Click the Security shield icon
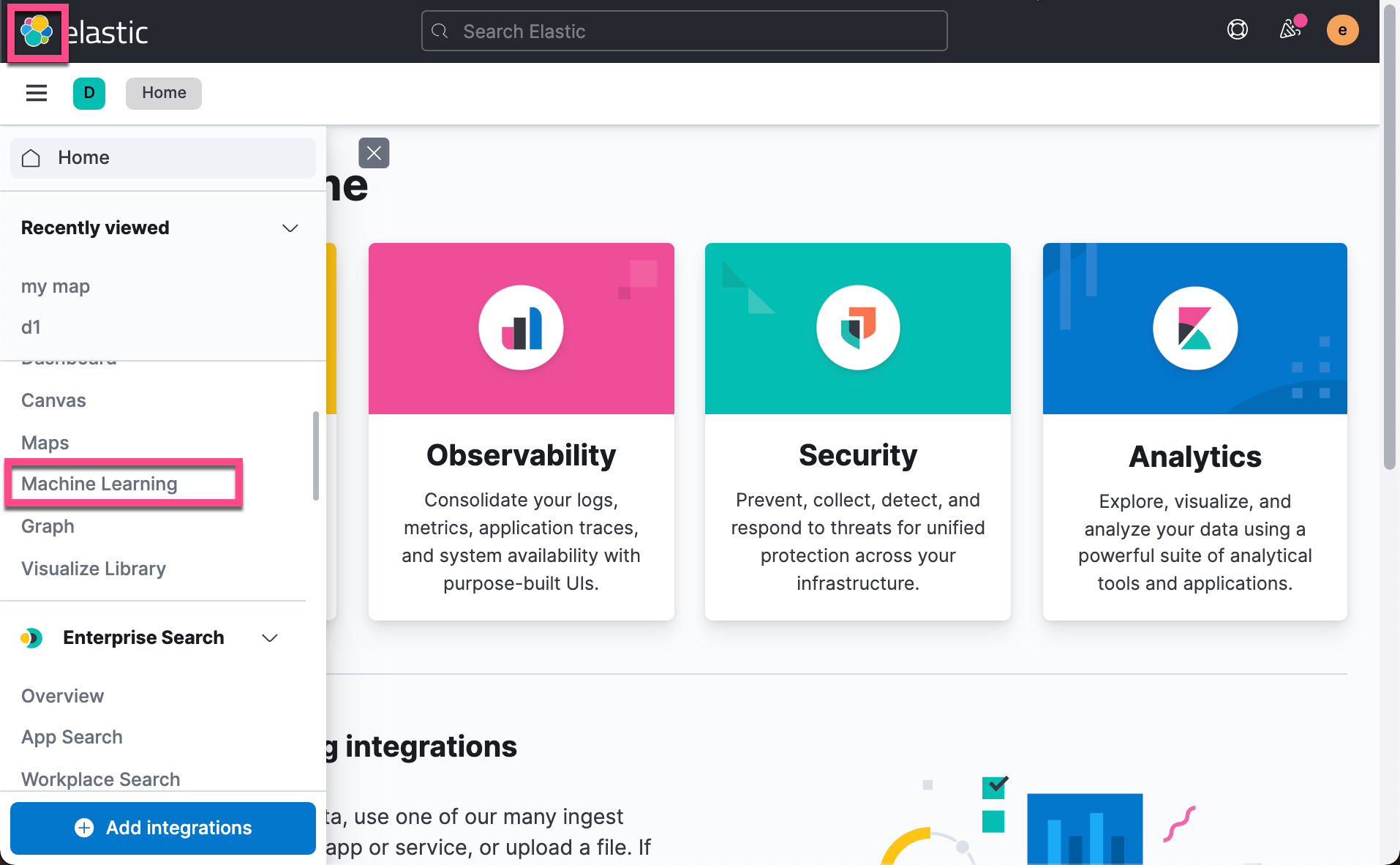The image size is (1400, 865). pyautogui.click(x=857, y=328)
